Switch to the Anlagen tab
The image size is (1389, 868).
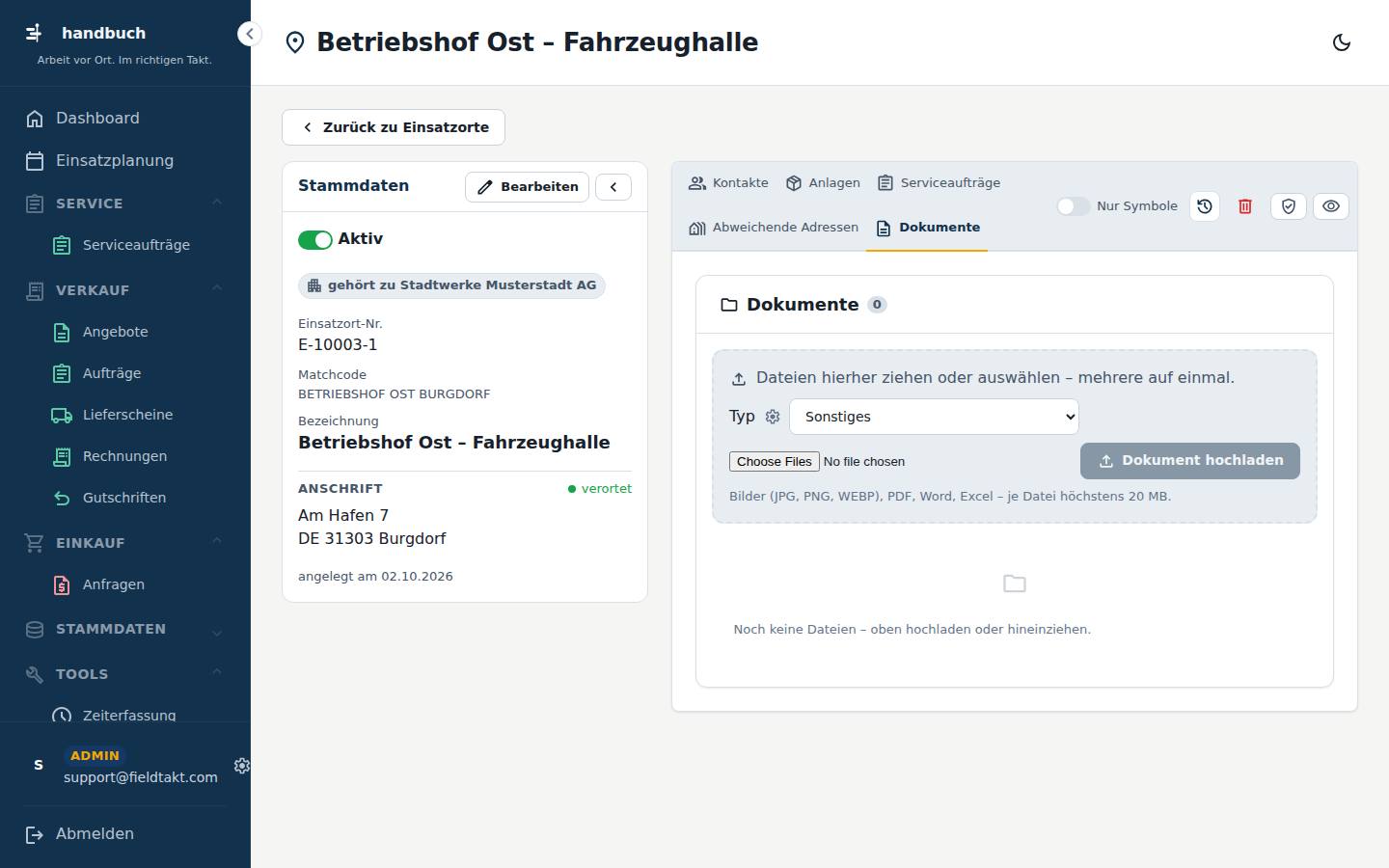[823, 183]
